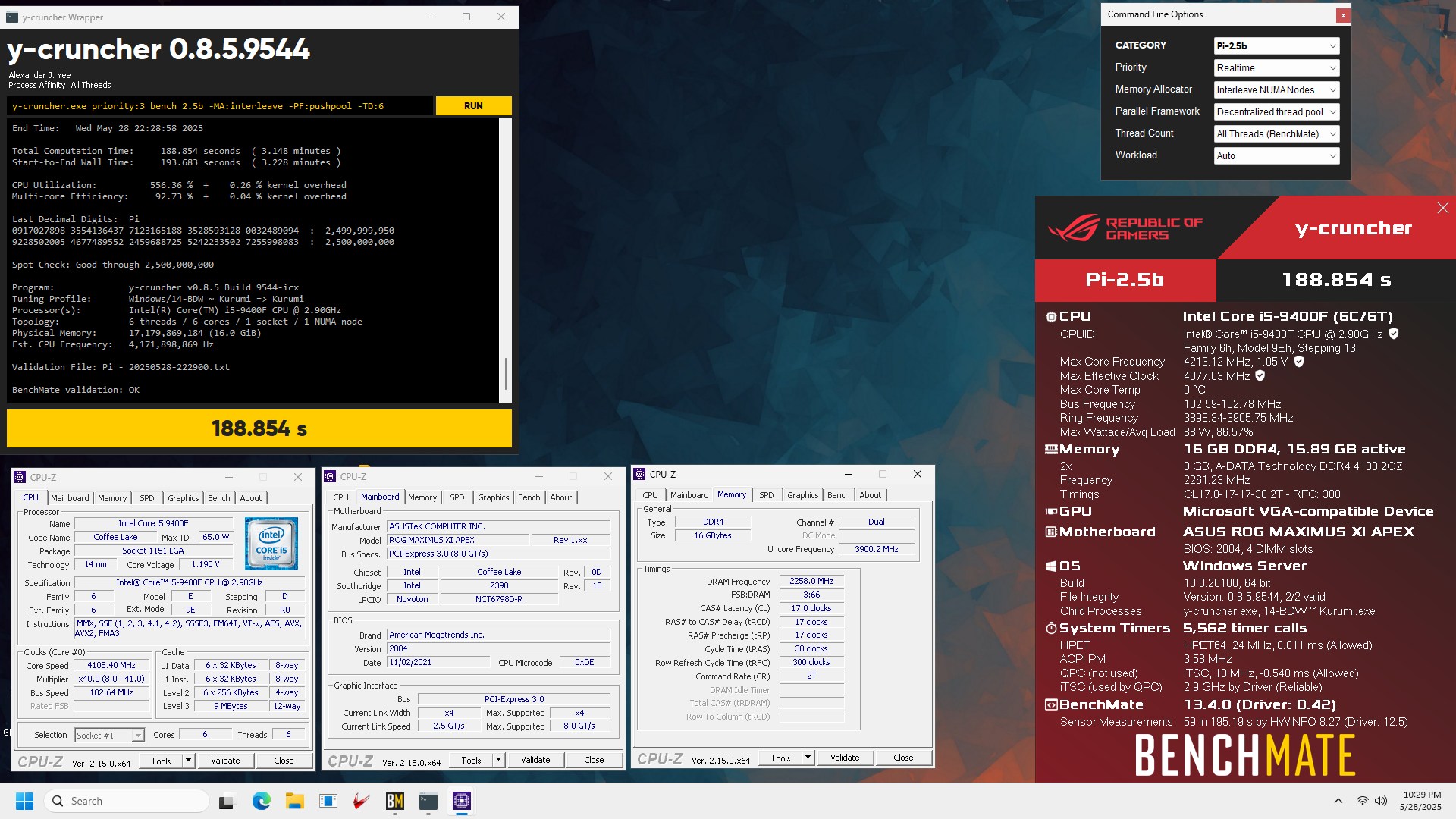1456x819 pixels.
Task: Open Memory tab in CPU-Z CPU window
Action: 112,498
